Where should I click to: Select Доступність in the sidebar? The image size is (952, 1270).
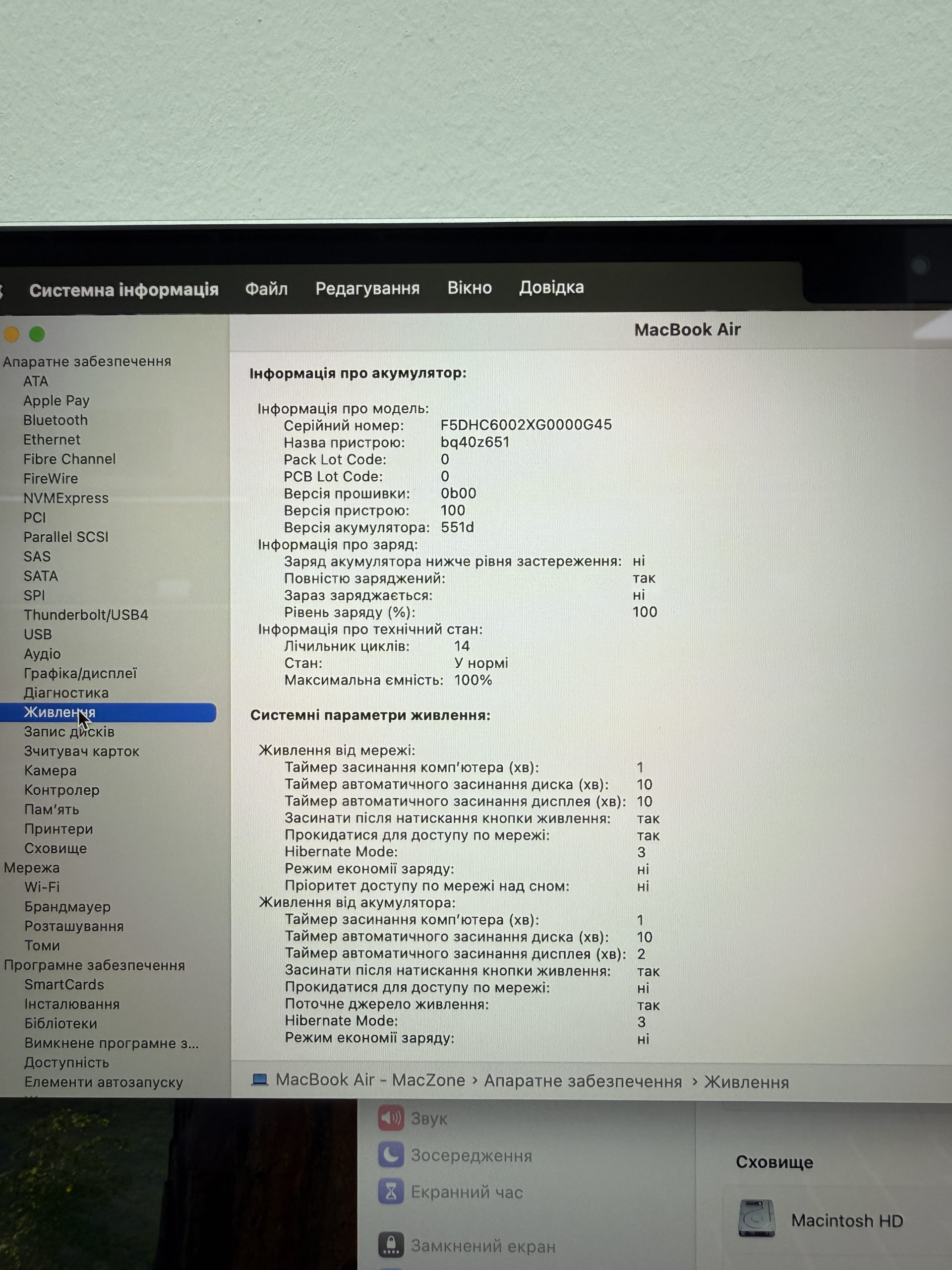point(66,1063)
